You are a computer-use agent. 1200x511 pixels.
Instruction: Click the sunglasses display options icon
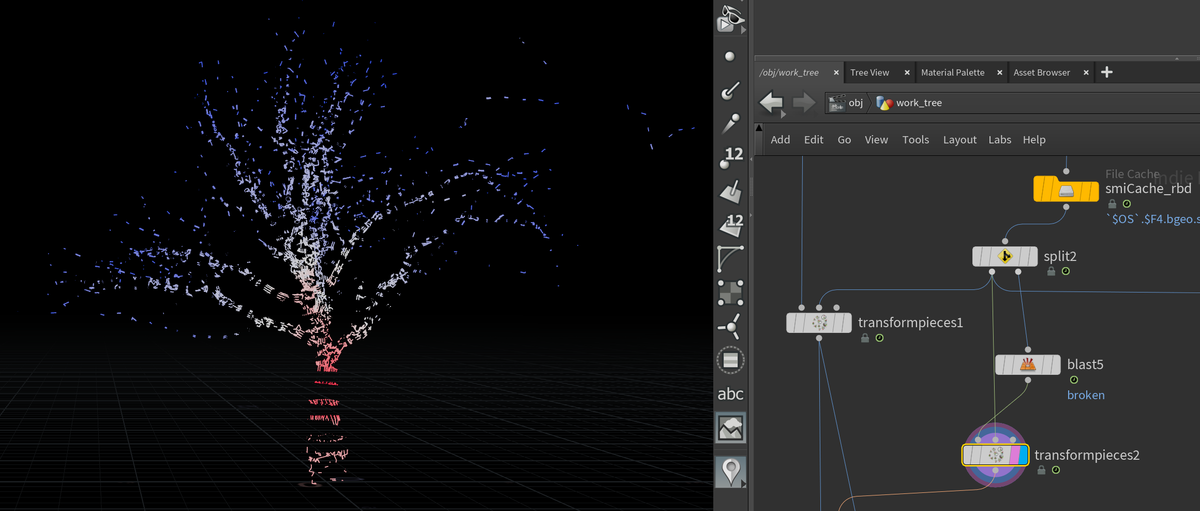pyautogui.click(x=731, y=17)
